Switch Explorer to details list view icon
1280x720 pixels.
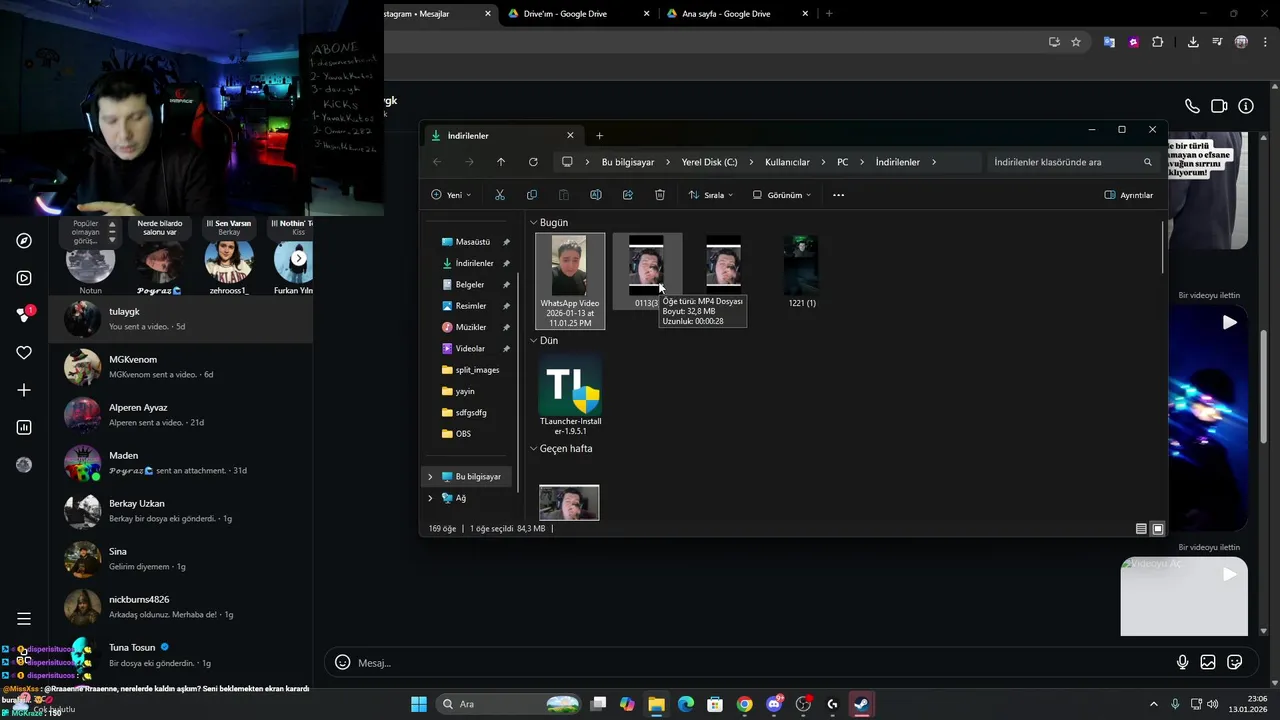(x=1141, y=529)
